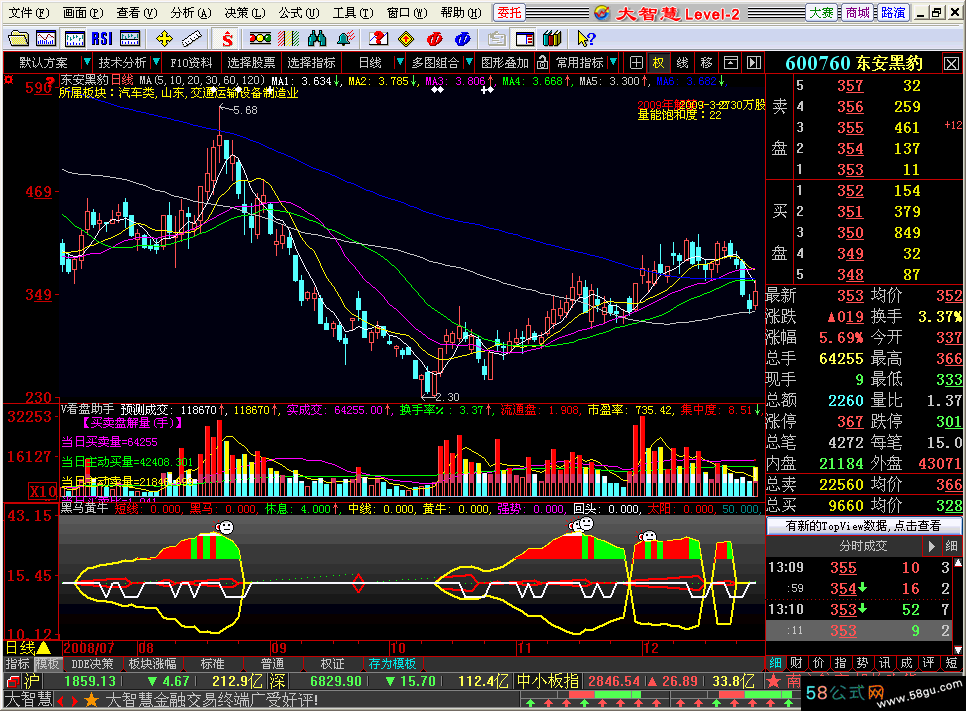The image size is (966, 711).
Task: Select the yellow four-way move arrows icon
Action: (x=164, y=39)
